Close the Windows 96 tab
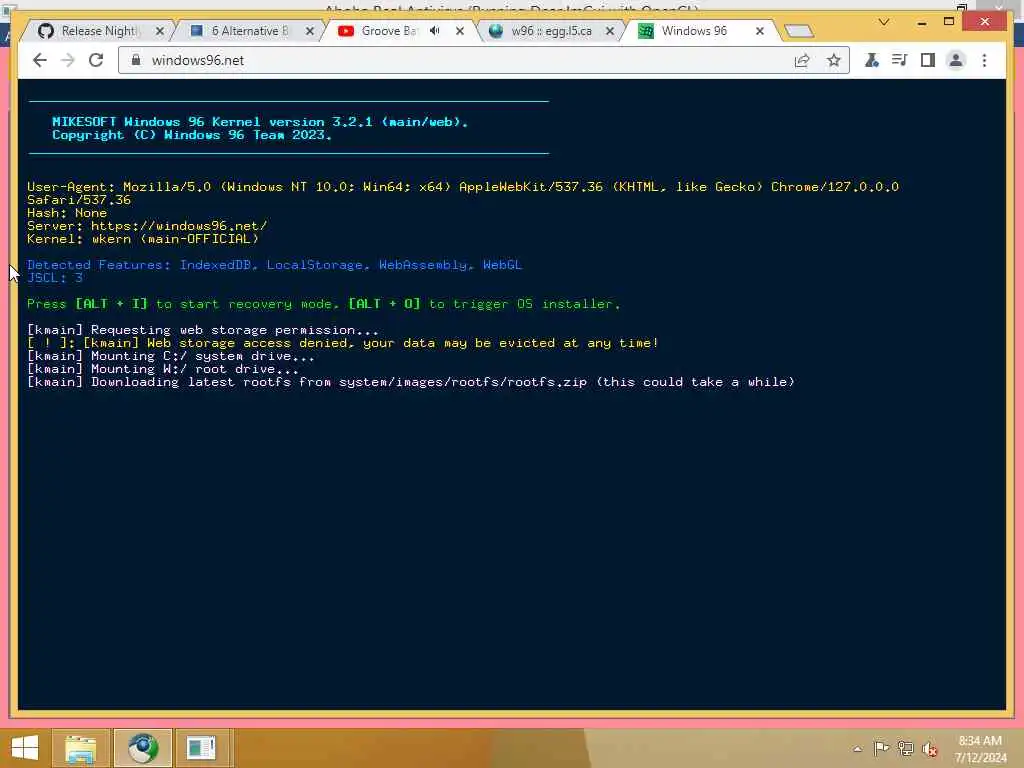1024x768 pixels. [760, 31]
